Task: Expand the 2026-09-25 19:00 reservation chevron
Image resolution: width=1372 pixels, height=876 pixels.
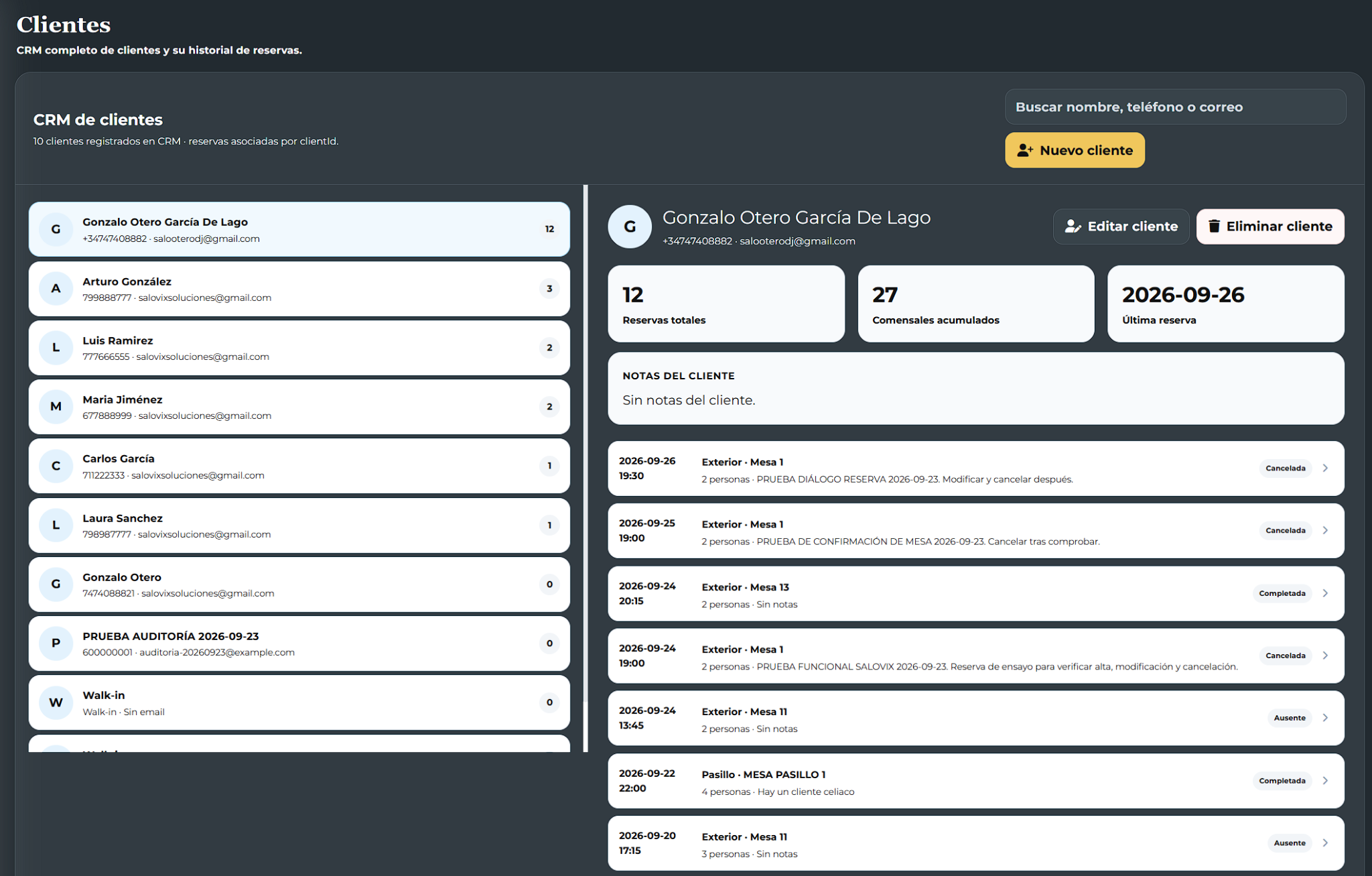Action: pyautogui.click(x=1325, y=531)
